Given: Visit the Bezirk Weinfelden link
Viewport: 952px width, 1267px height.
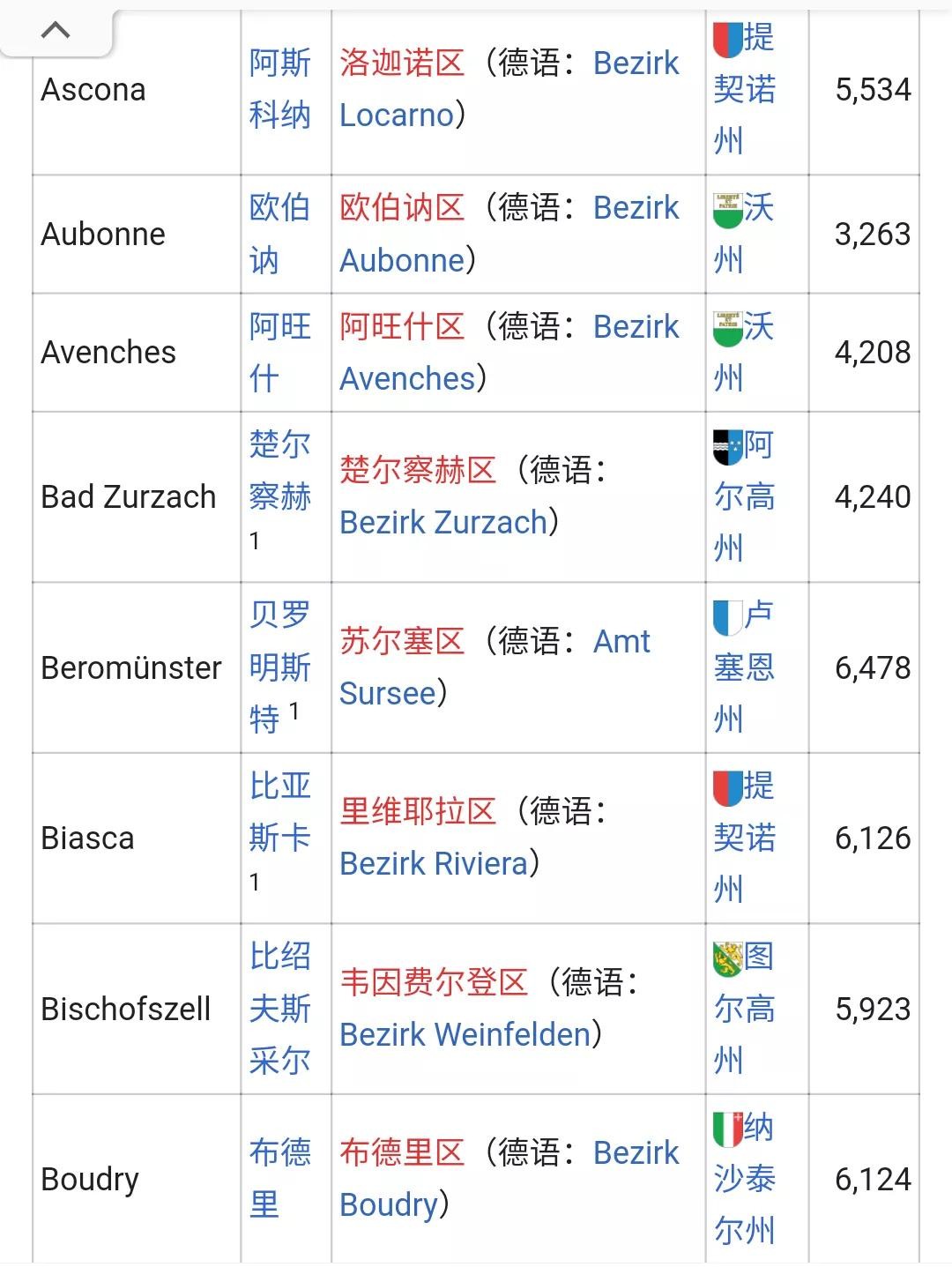Looking at the screenshot, I should 465,1035.
